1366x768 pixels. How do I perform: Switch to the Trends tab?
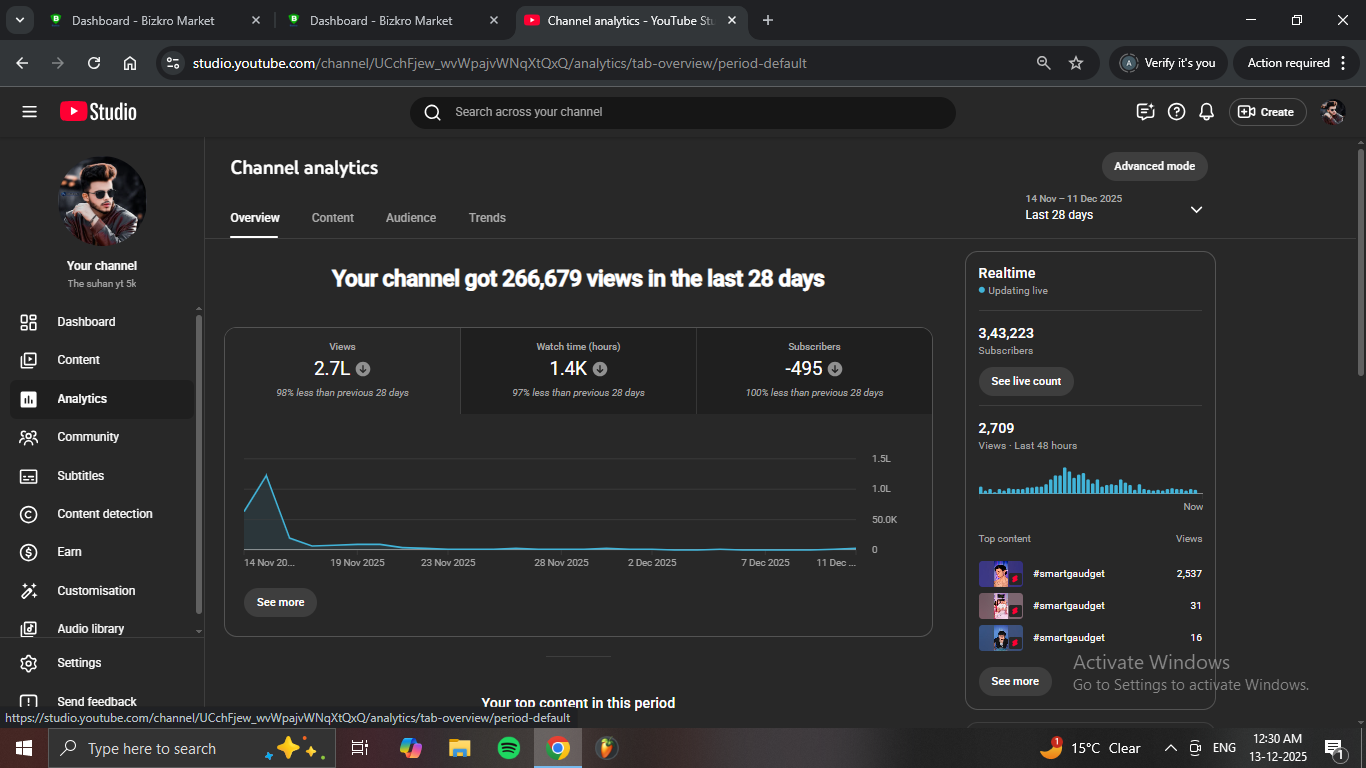pyautogui.click(x=487, y=218)
